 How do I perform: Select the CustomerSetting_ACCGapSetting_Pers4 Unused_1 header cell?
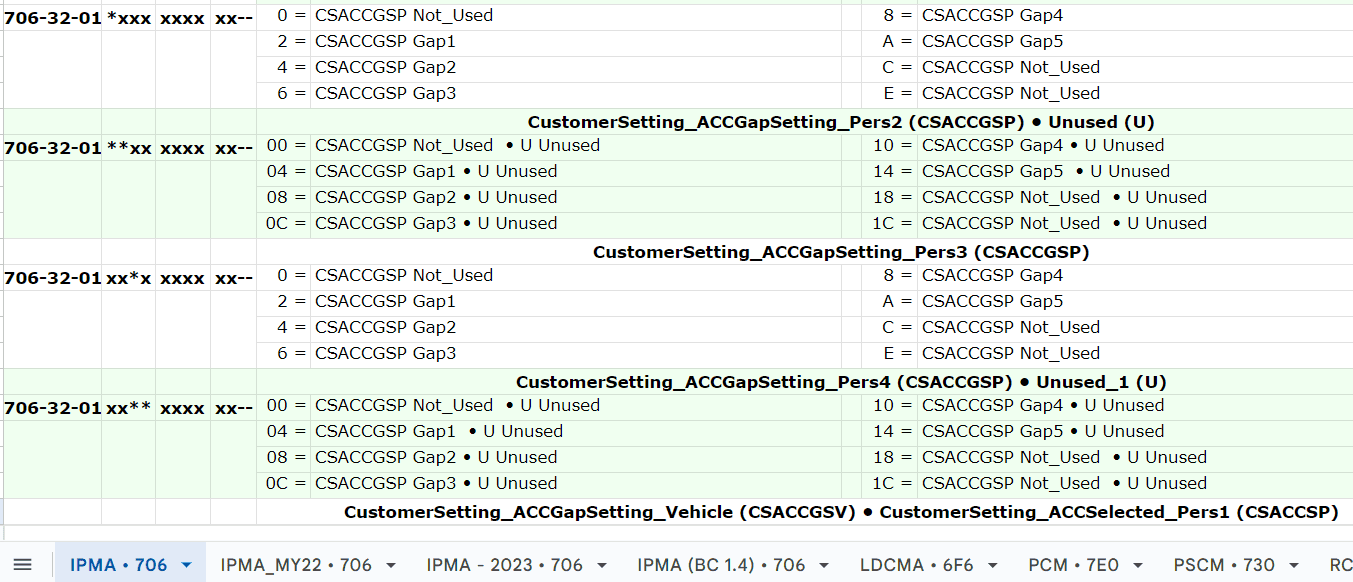[840, 382]
